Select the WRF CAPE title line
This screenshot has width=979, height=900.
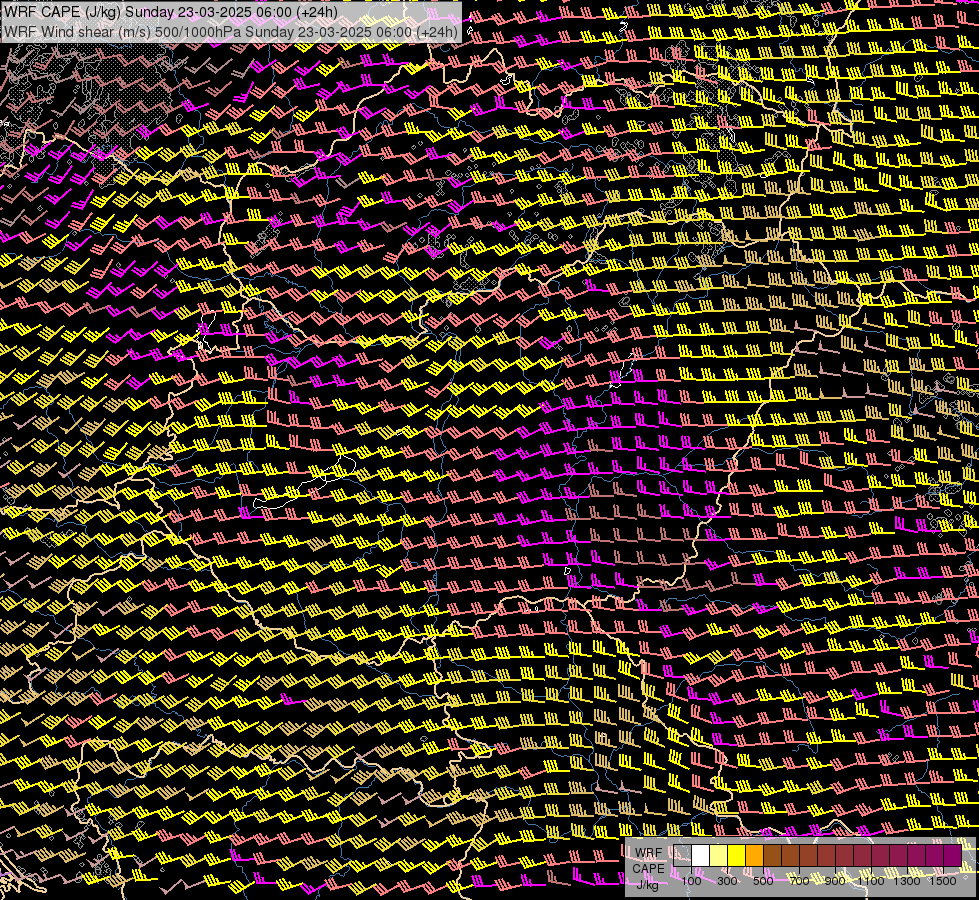[x=171, y=12]
